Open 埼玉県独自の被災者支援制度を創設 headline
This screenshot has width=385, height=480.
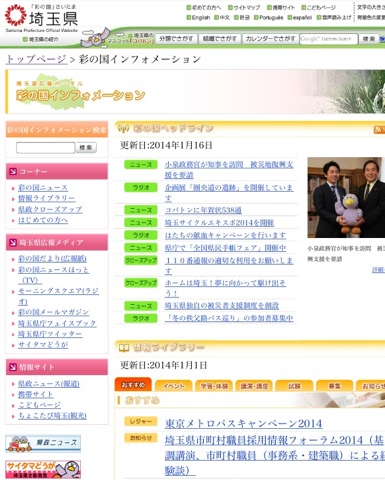[x=222, y=306]
